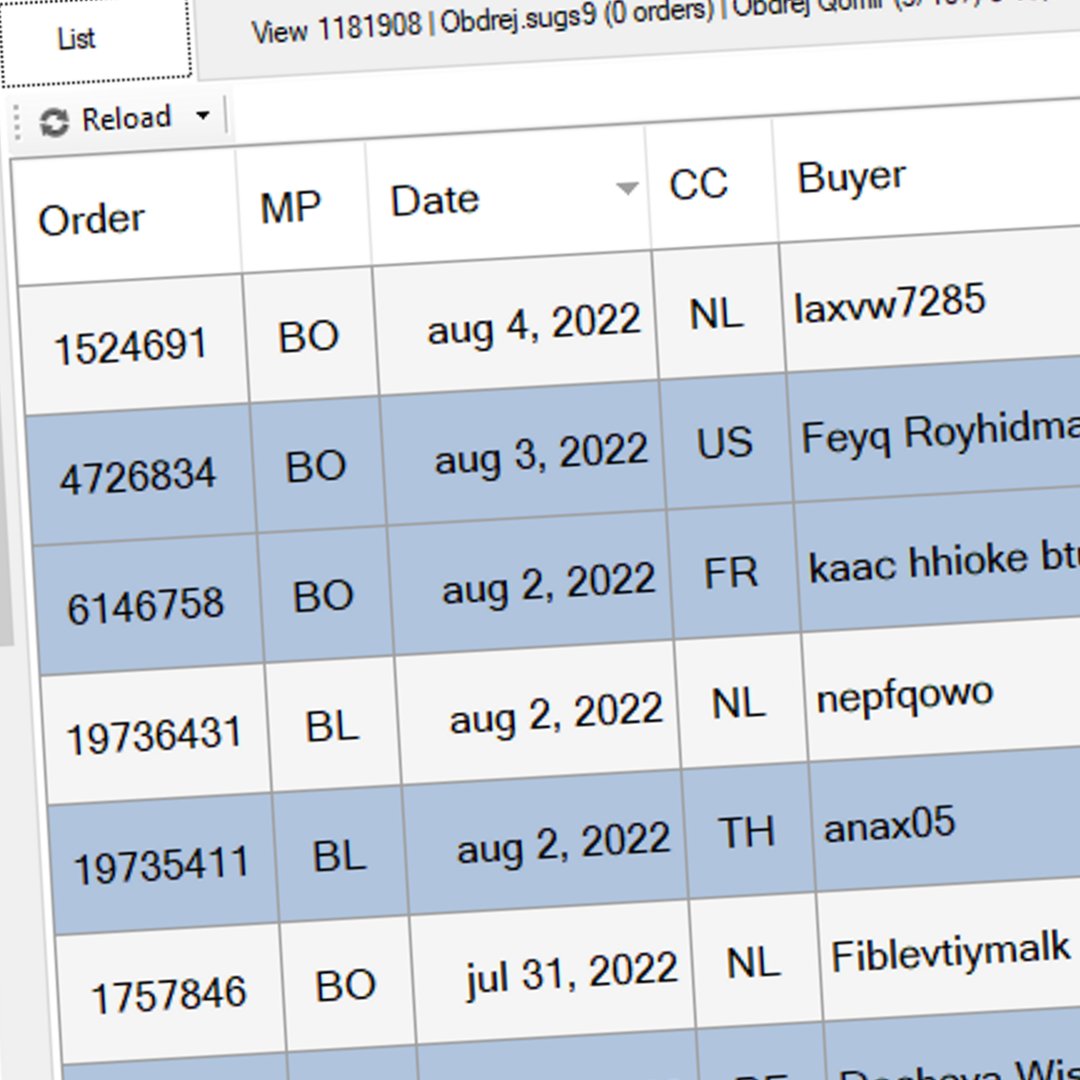The image size is (1080, 1080).
Task: Click BL cell in order 19736431 row
Action: click(332, 726)
